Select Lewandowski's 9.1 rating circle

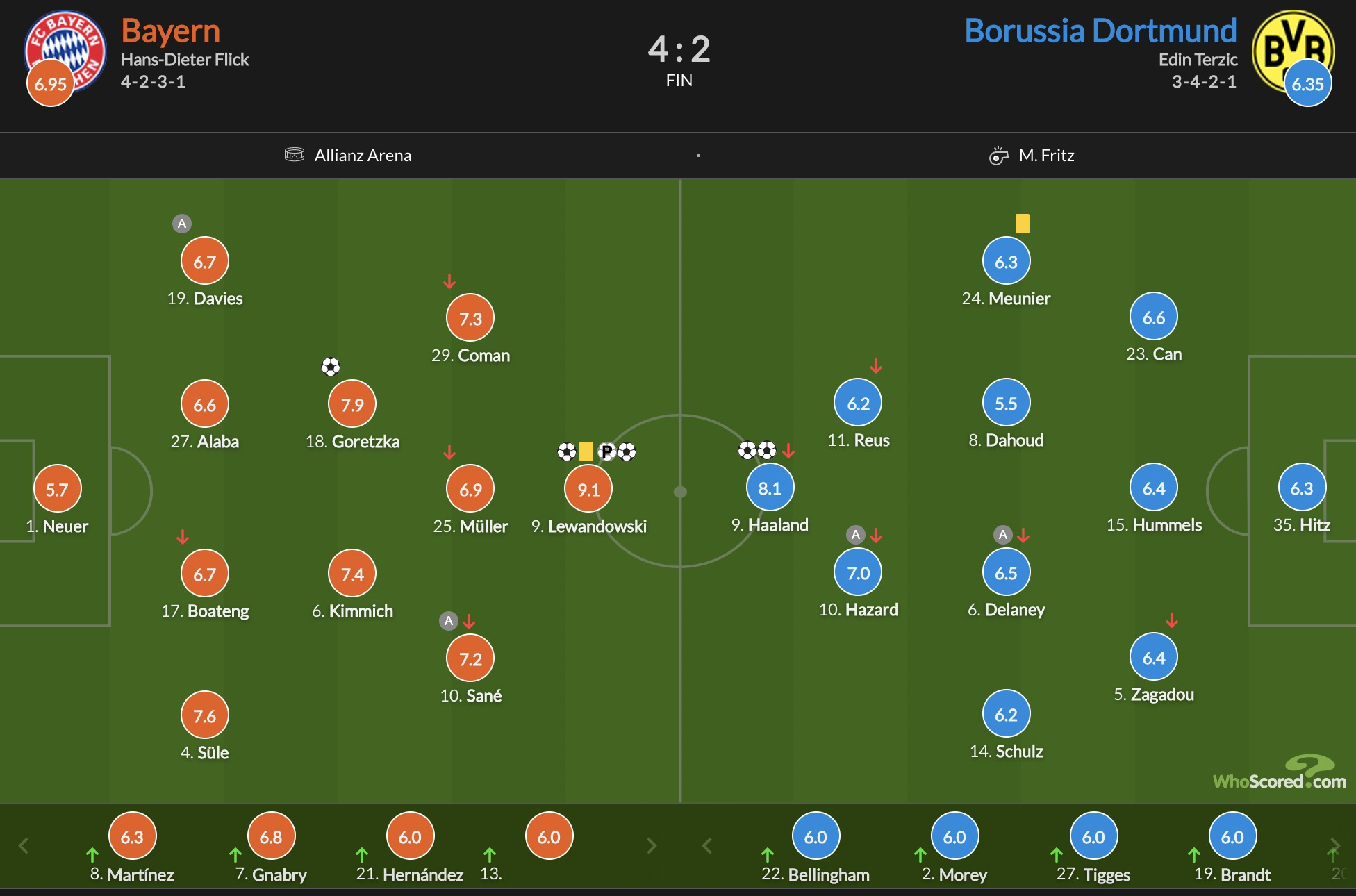coord(588,489)
